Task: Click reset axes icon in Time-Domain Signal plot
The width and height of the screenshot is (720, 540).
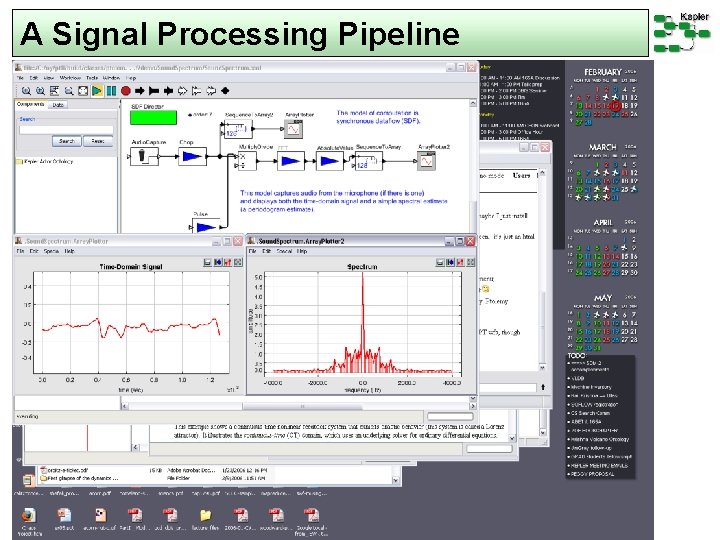Action: tap(218, 262)
